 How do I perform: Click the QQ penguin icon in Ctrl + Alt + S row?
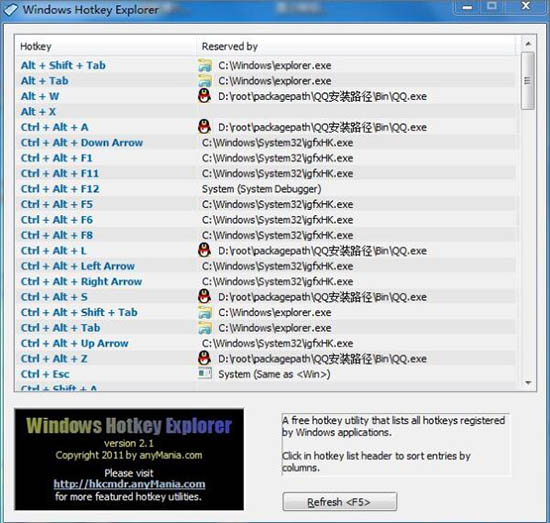[204, 297]
